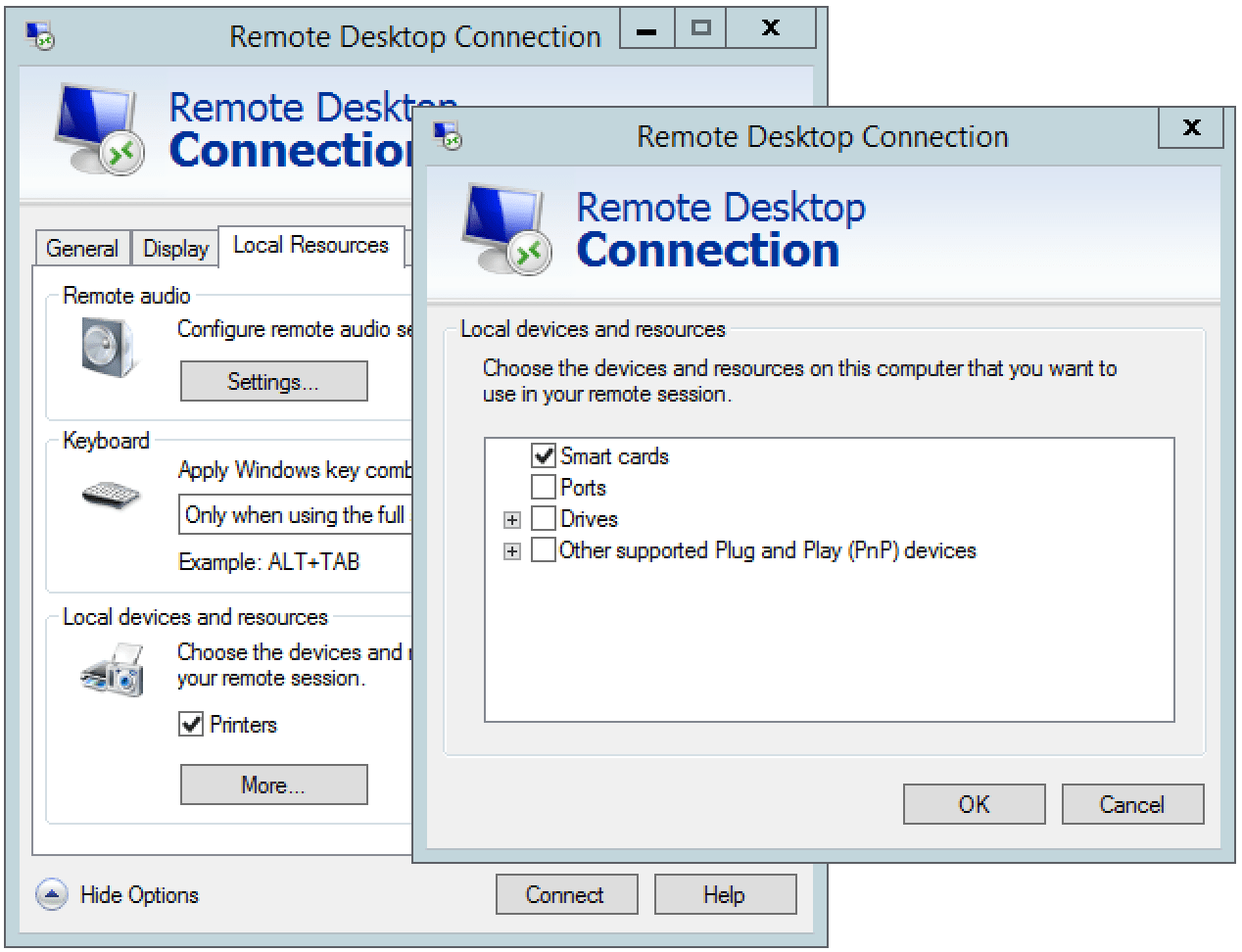The image size is (1242, 952).
Task: Click the Connect button
Action: pyautogui.click(x=566, y=894)
